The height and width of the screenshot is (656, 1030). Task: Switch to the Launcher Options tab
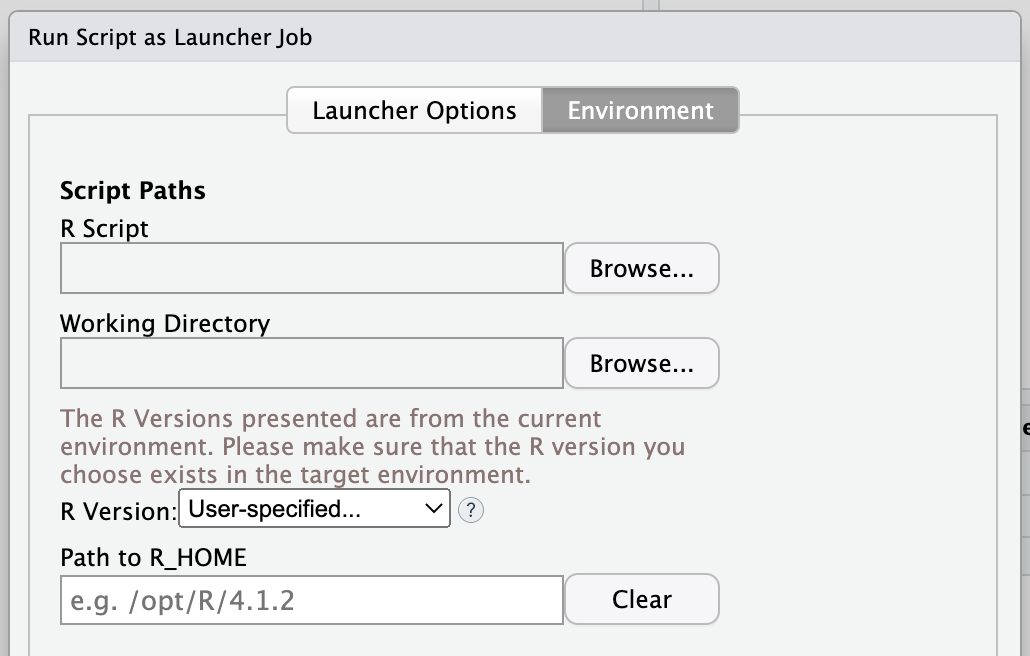coord(414,110)
